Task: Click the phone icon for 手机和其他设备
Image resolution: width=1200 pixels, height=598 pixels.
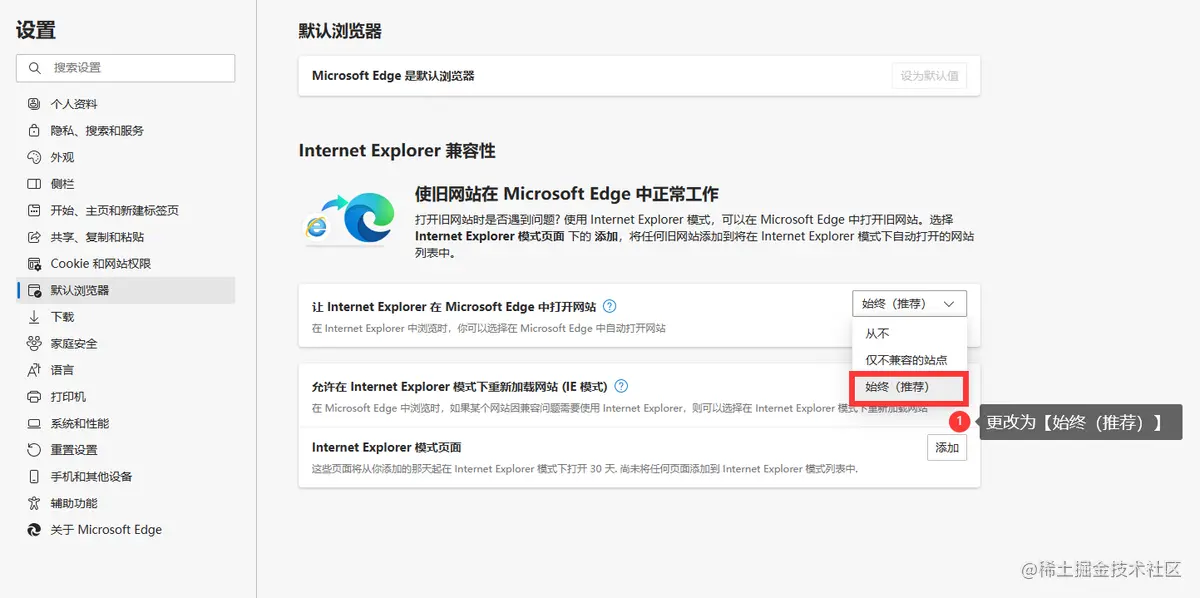Action: point(34,477)
